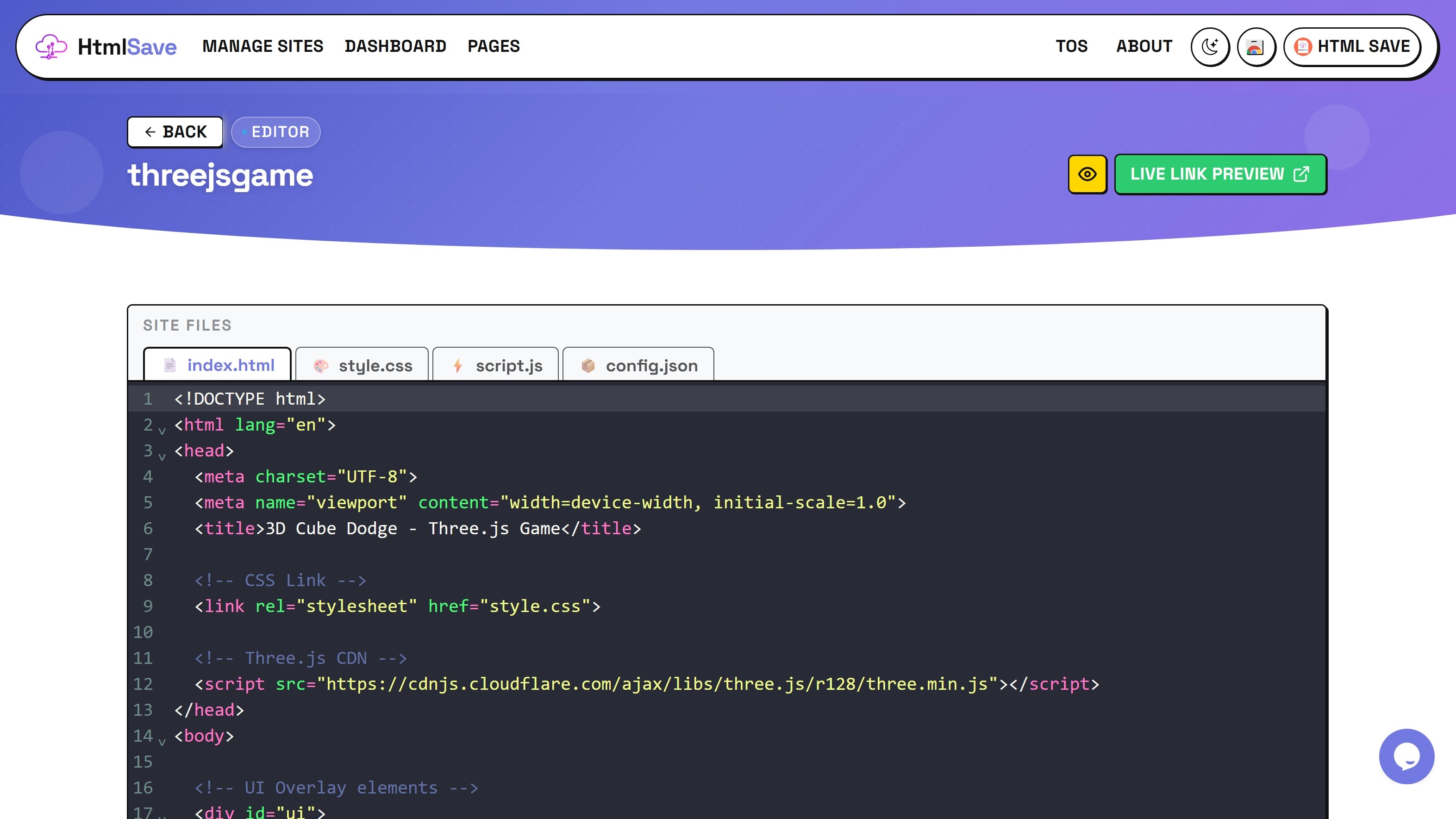Click the palette icon on style.css tab
Viewport: 1456px width, 819px height.
tap(321, 366)
